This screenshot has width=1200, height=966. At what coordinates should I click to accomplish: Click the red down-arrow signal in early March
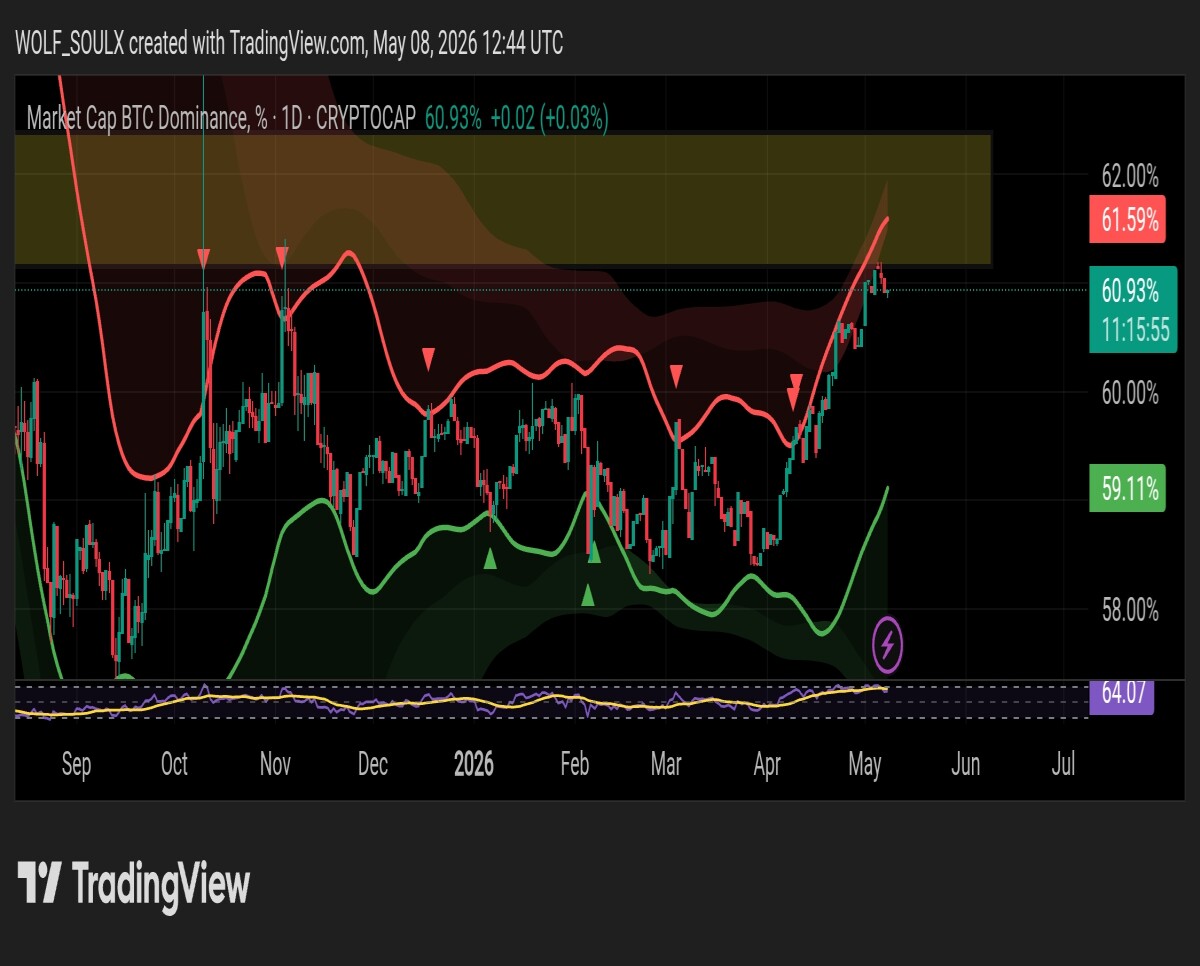pyautogui.click(x=676, y=376)
